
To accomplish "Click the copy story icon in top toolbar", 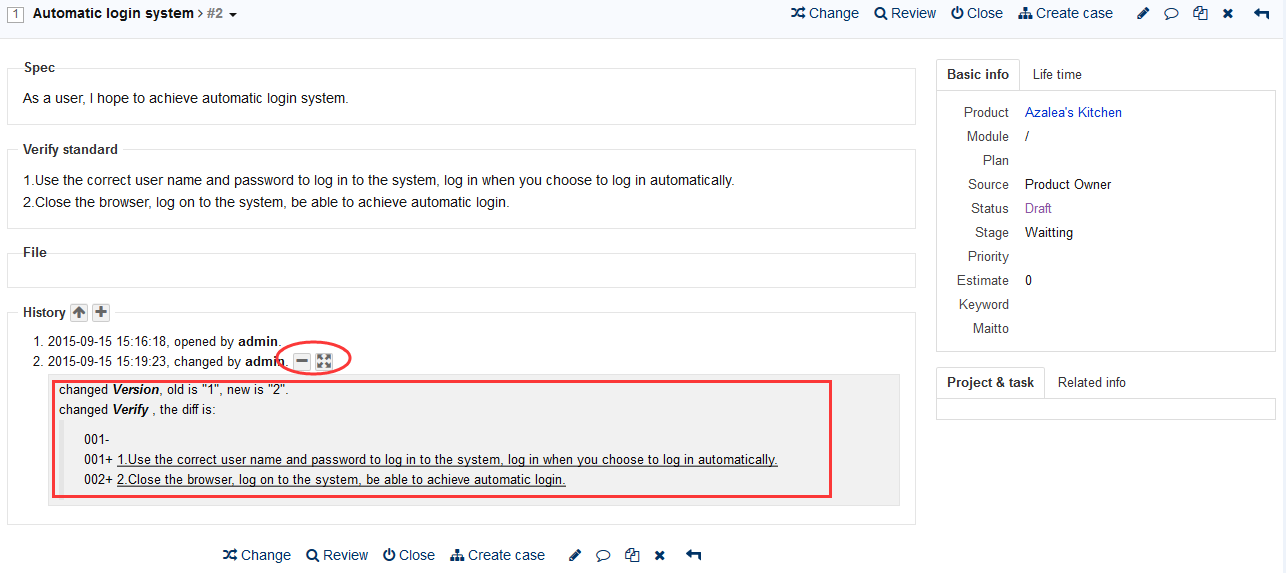I will tap(1200, 14).
